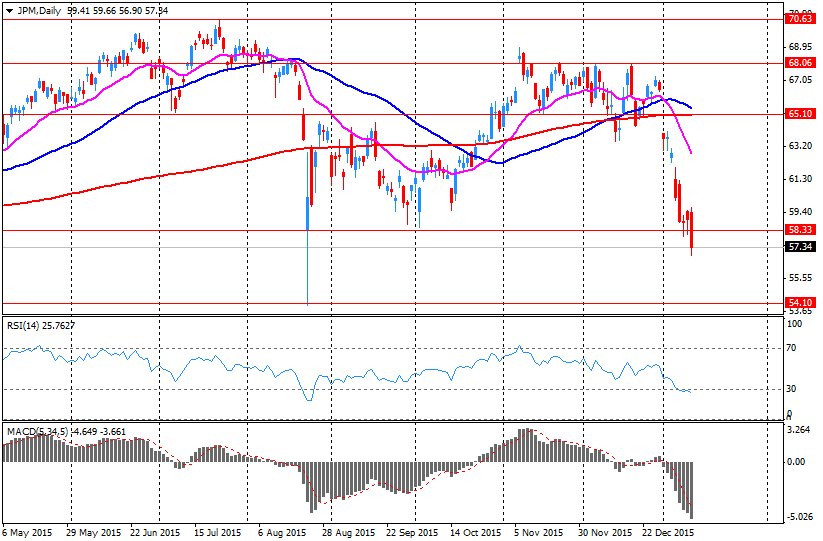Click the MACD 3.264 axis value
823x541 pixels.
point(798,430)
